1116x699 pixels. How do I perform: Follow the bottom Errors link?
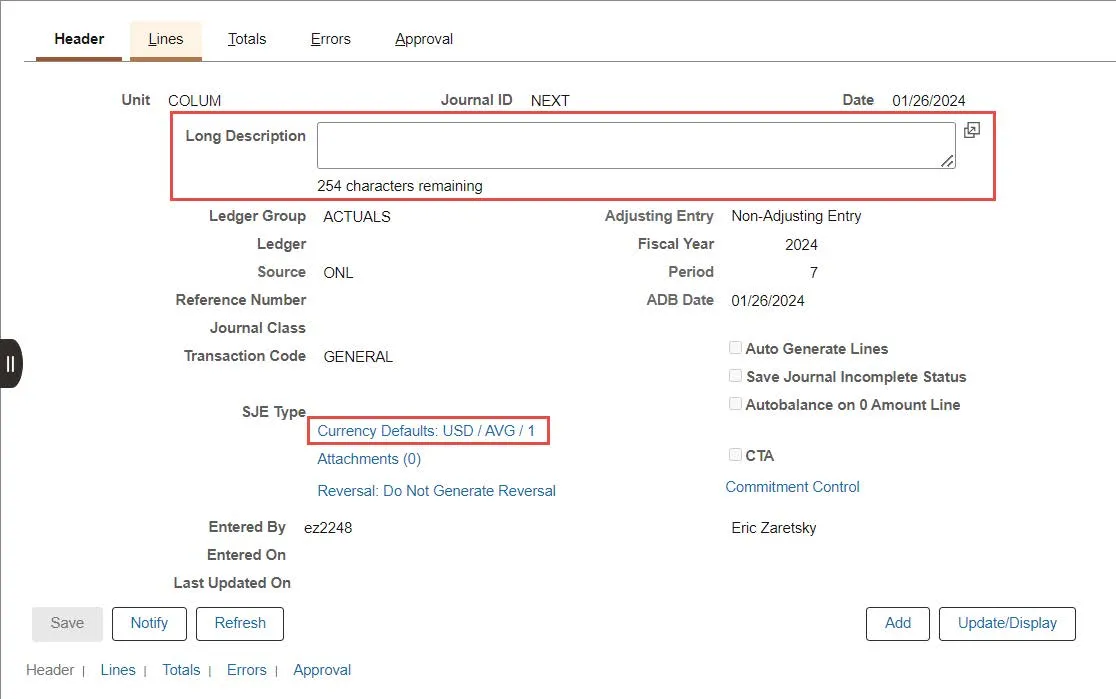[246, 670]
